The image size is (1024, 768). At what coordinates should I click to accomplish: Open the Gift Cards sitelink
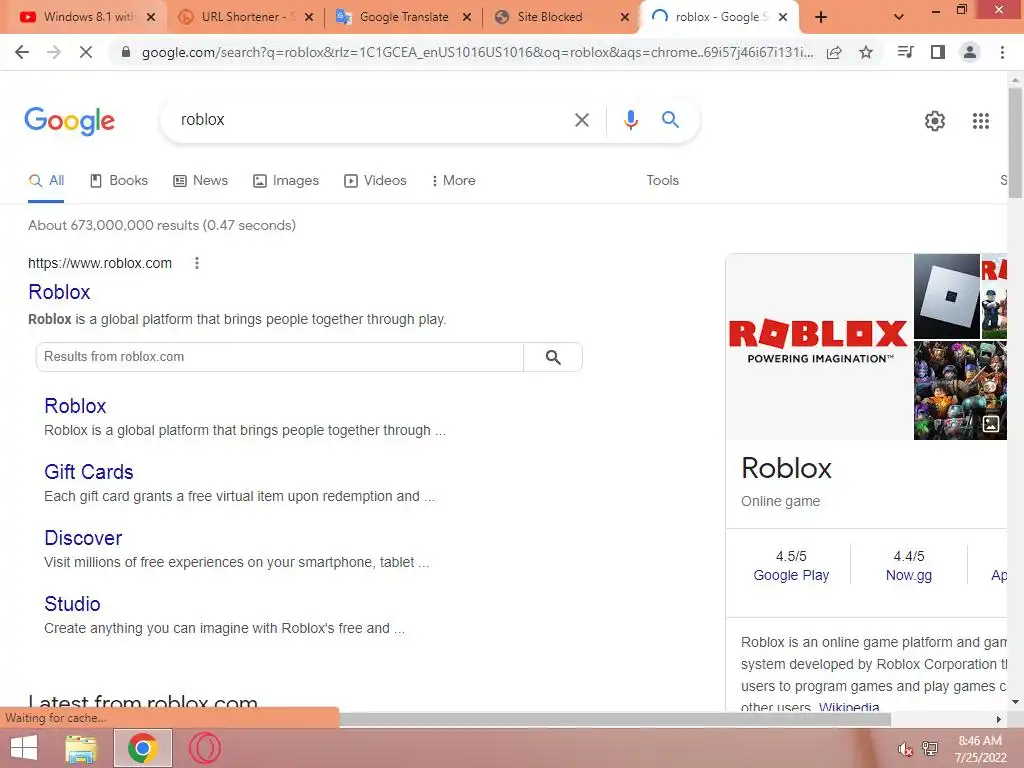coord(89,472)
